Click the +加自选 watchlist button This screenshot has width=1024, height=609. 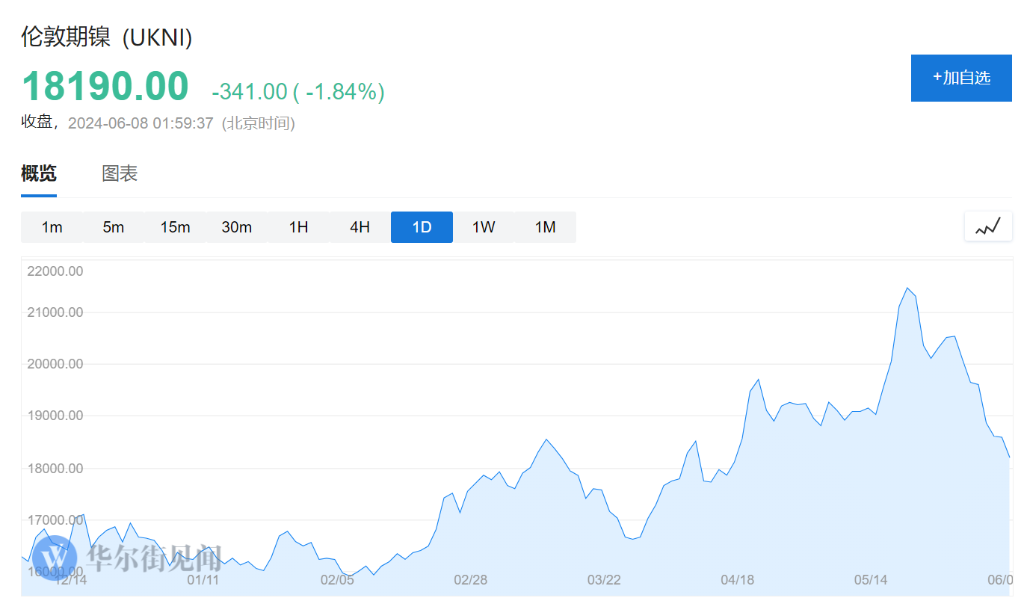(x=961, y=78)
